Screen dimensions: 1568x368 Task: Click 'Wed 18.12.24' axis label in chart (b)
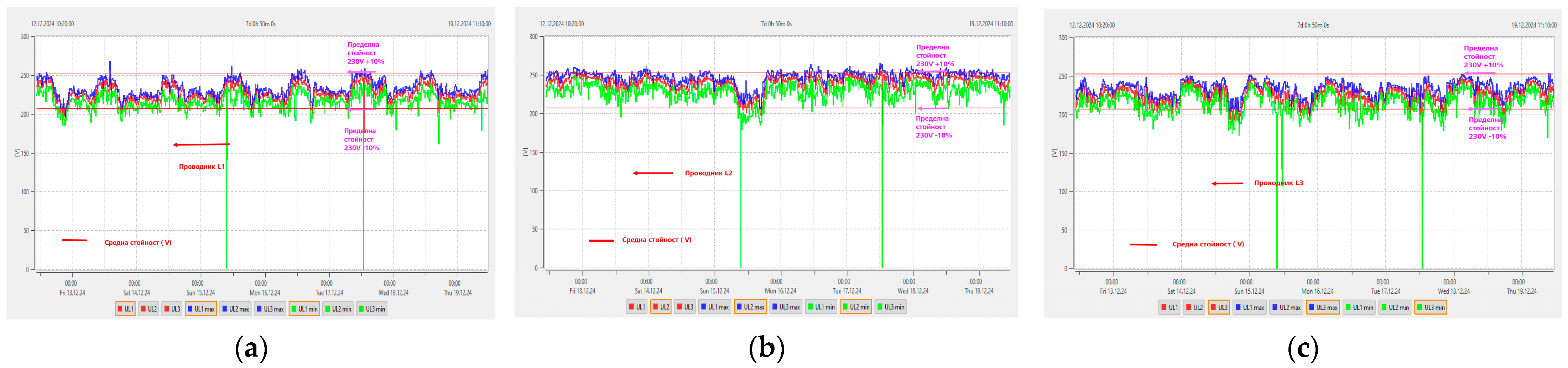tap(913, 291)
